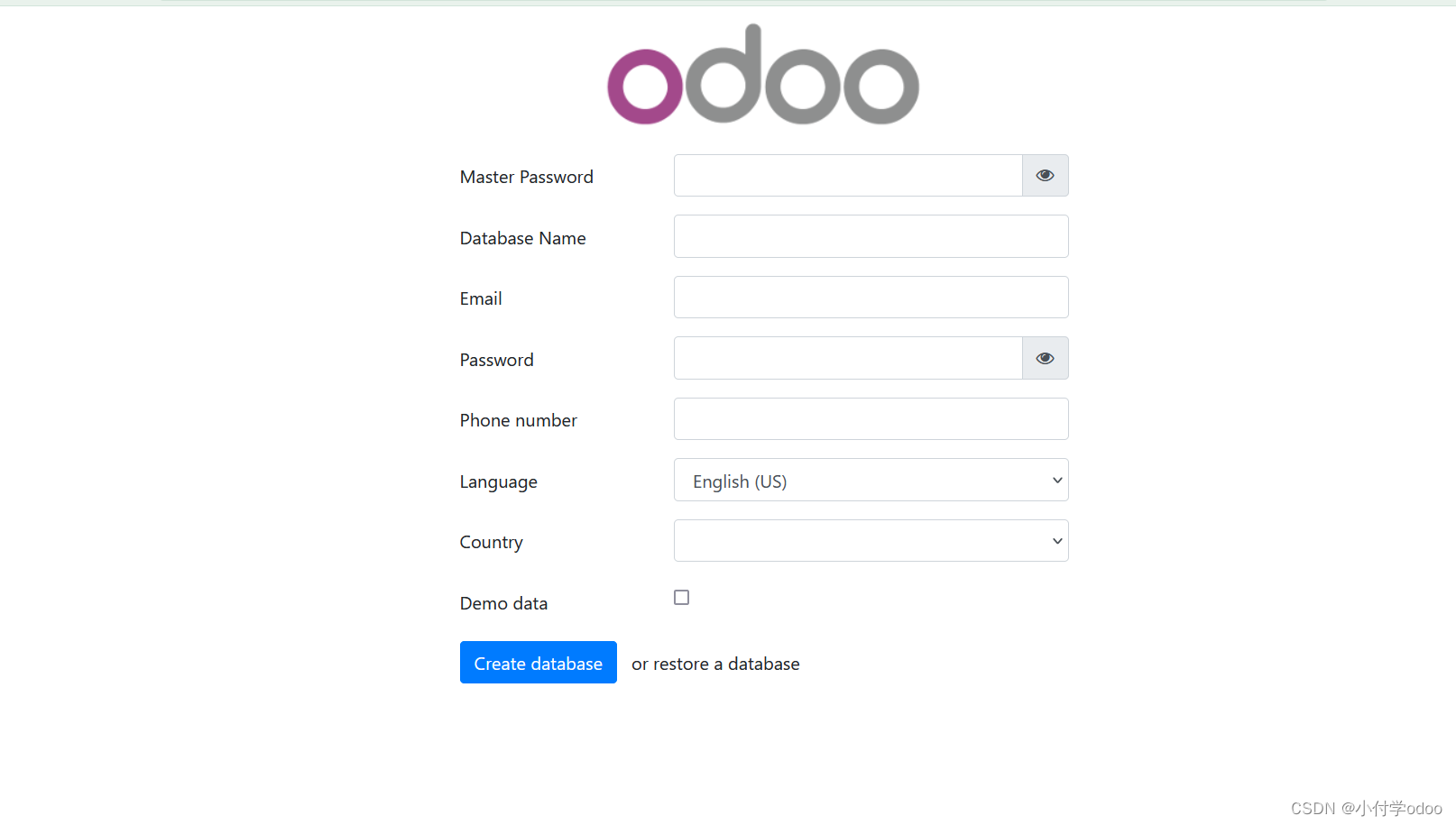Viewport: 1456px width, 825px height.
Task: Enable the Demo data checkbox
Action: [681, 597]
